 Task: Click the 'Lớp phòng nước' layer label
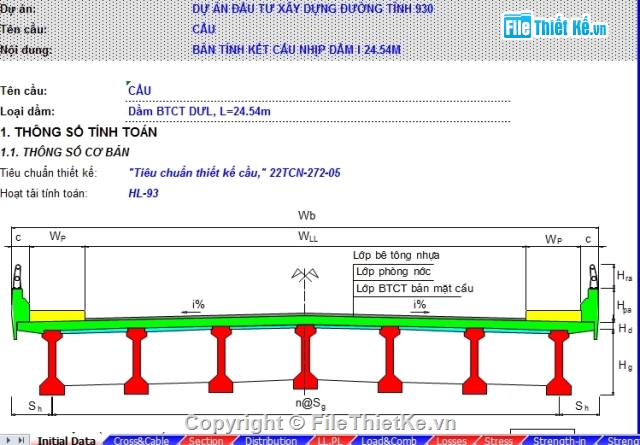(393, 271)
